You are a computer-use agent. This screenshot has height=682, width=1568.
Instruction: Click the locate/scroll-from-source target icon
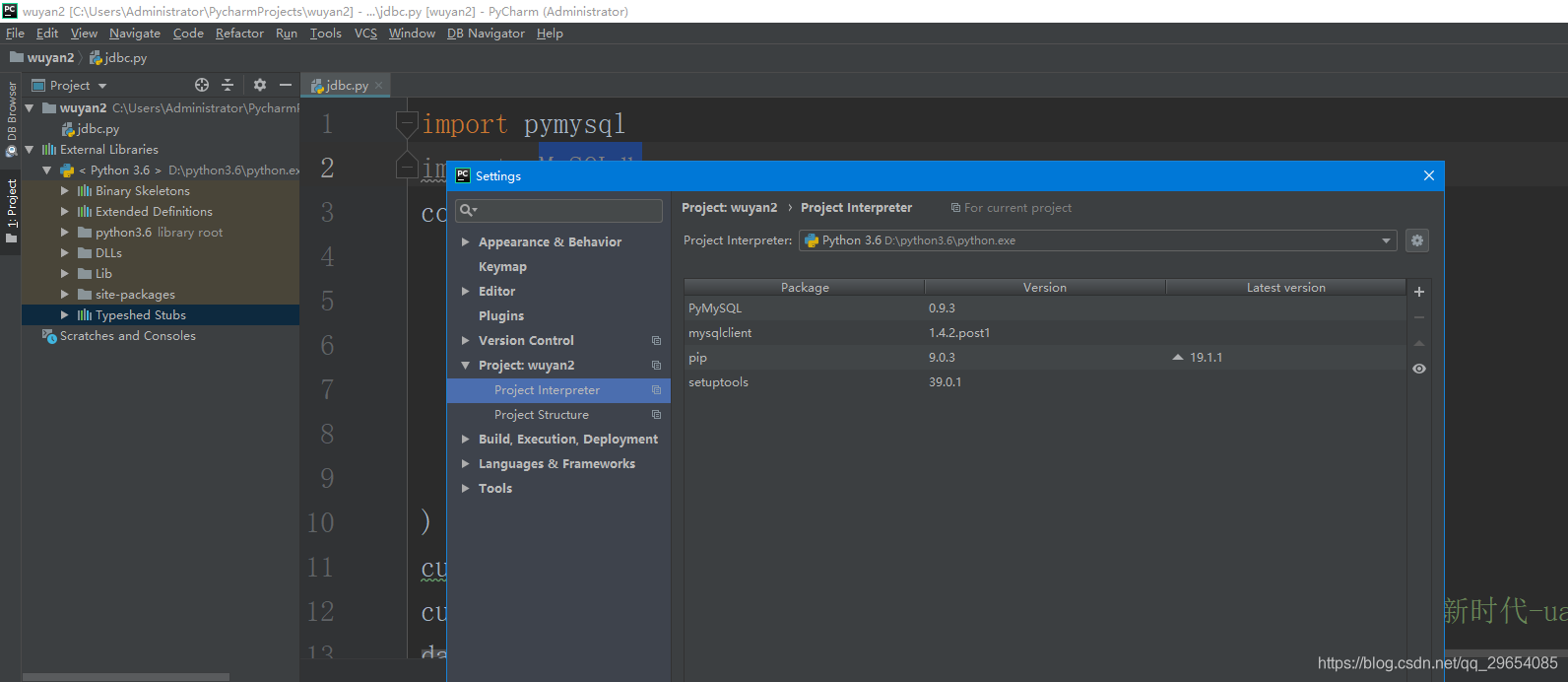(x=202, y=85)
